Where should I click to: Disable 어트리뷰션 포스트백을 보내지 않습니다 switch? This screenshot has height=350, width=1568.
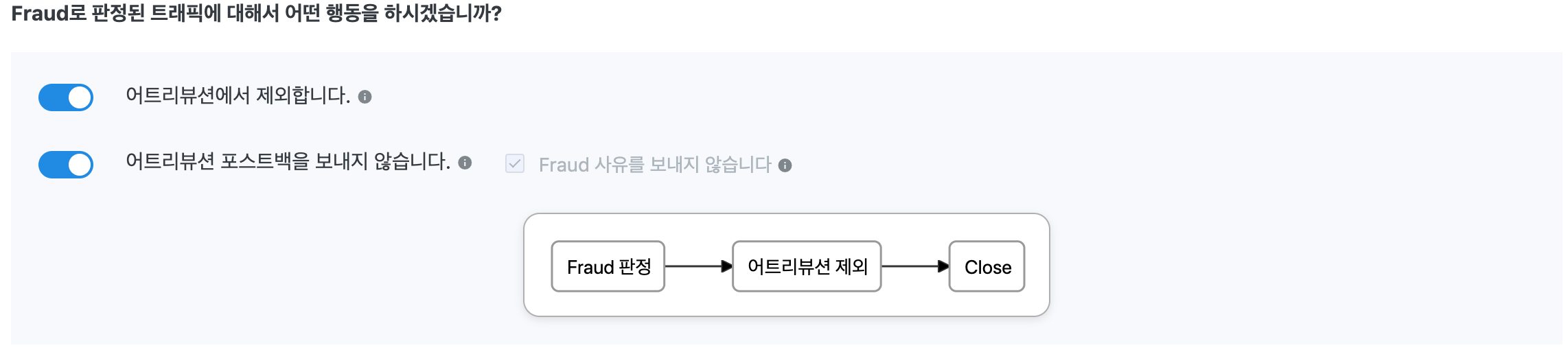point(66,165)
